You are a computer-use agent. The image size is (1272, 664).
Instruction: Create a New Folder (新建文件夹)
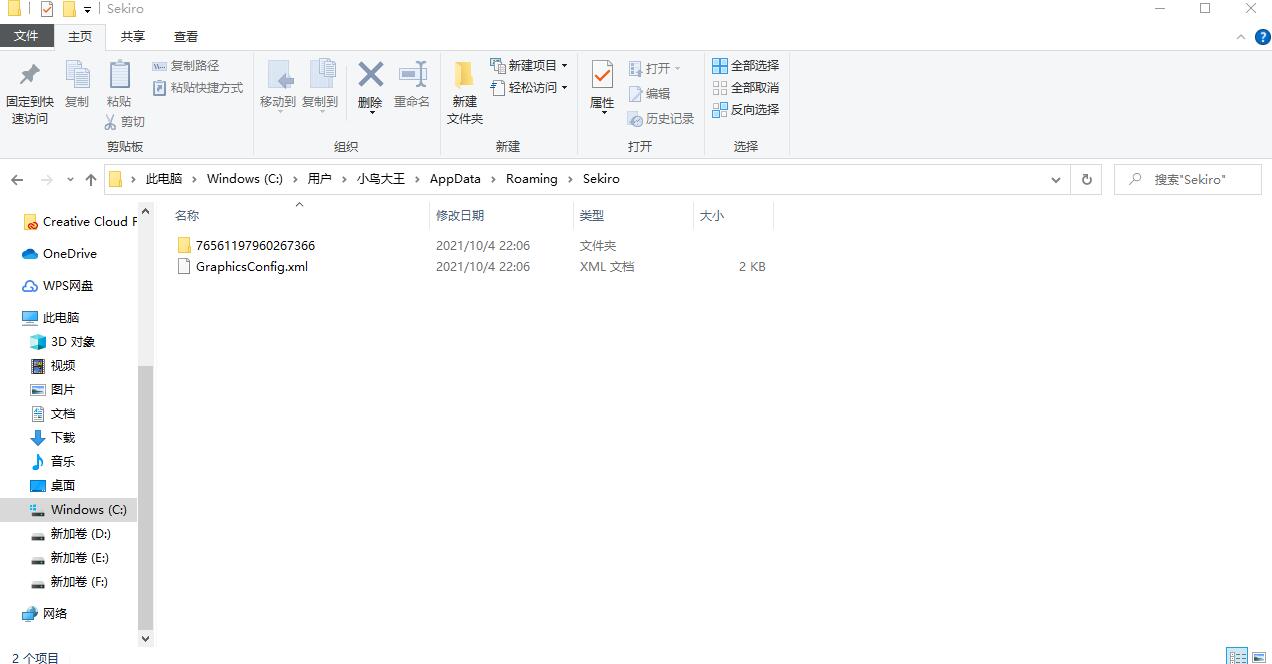(x=465, y=93)
